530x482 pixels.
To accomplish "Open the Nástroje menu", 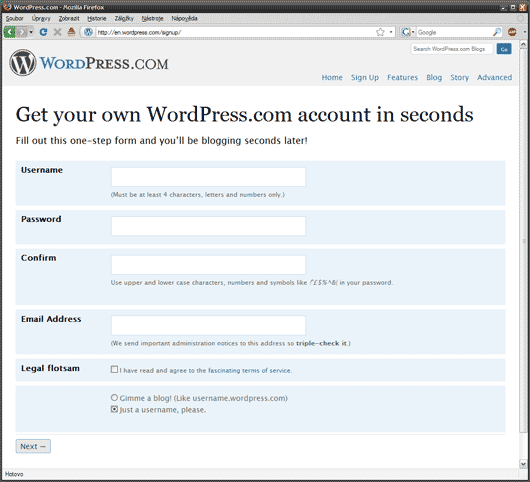I will pyautogui.click(x=152, y=19).
